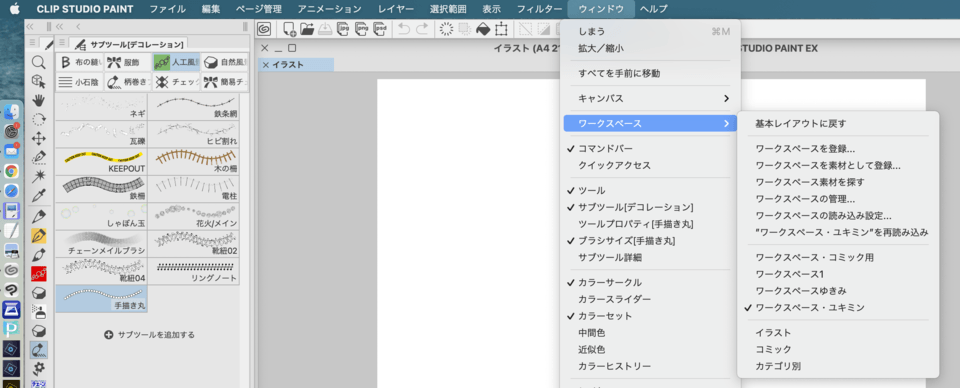Viewport: 960px width, 388px height.
Task: Select the highlighted Decoration brush tool
Action: point(39,349)
